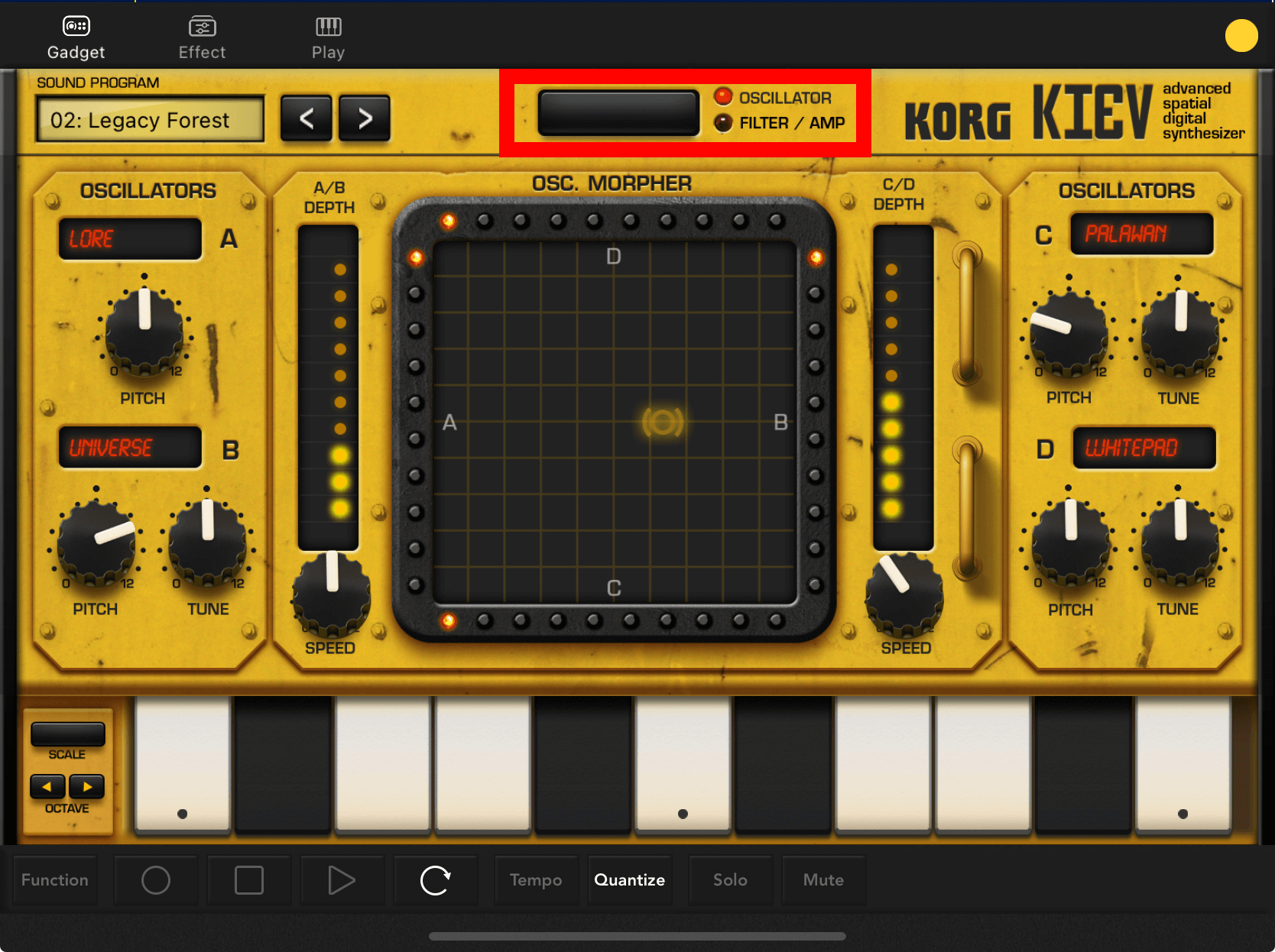Open the 02: Legacy Forest program list

(x=150, y=120)
